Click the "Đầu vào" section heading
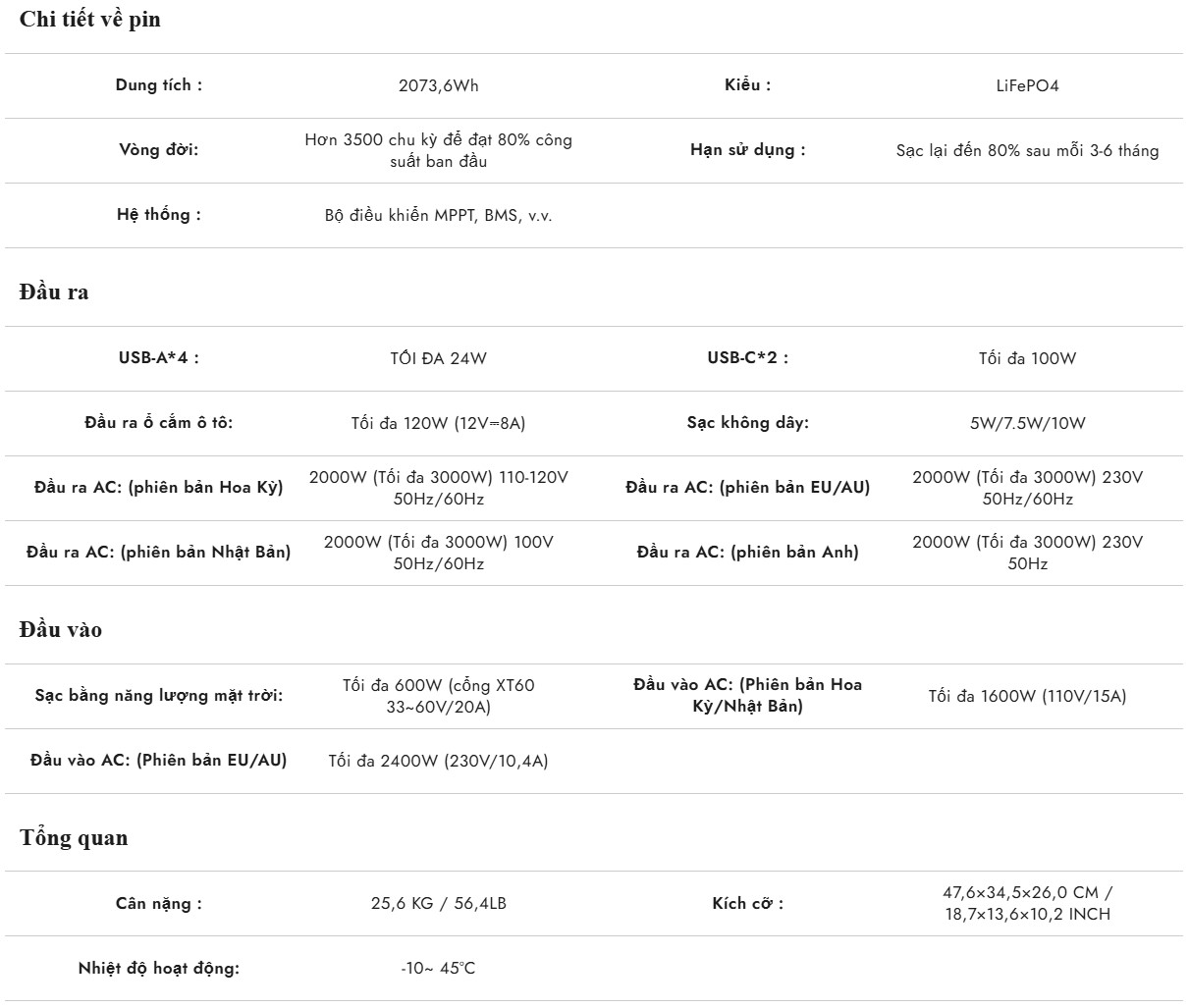The width and height of the screenshot is (1189, 1008). pyautogui.click(x=60, y=630)
